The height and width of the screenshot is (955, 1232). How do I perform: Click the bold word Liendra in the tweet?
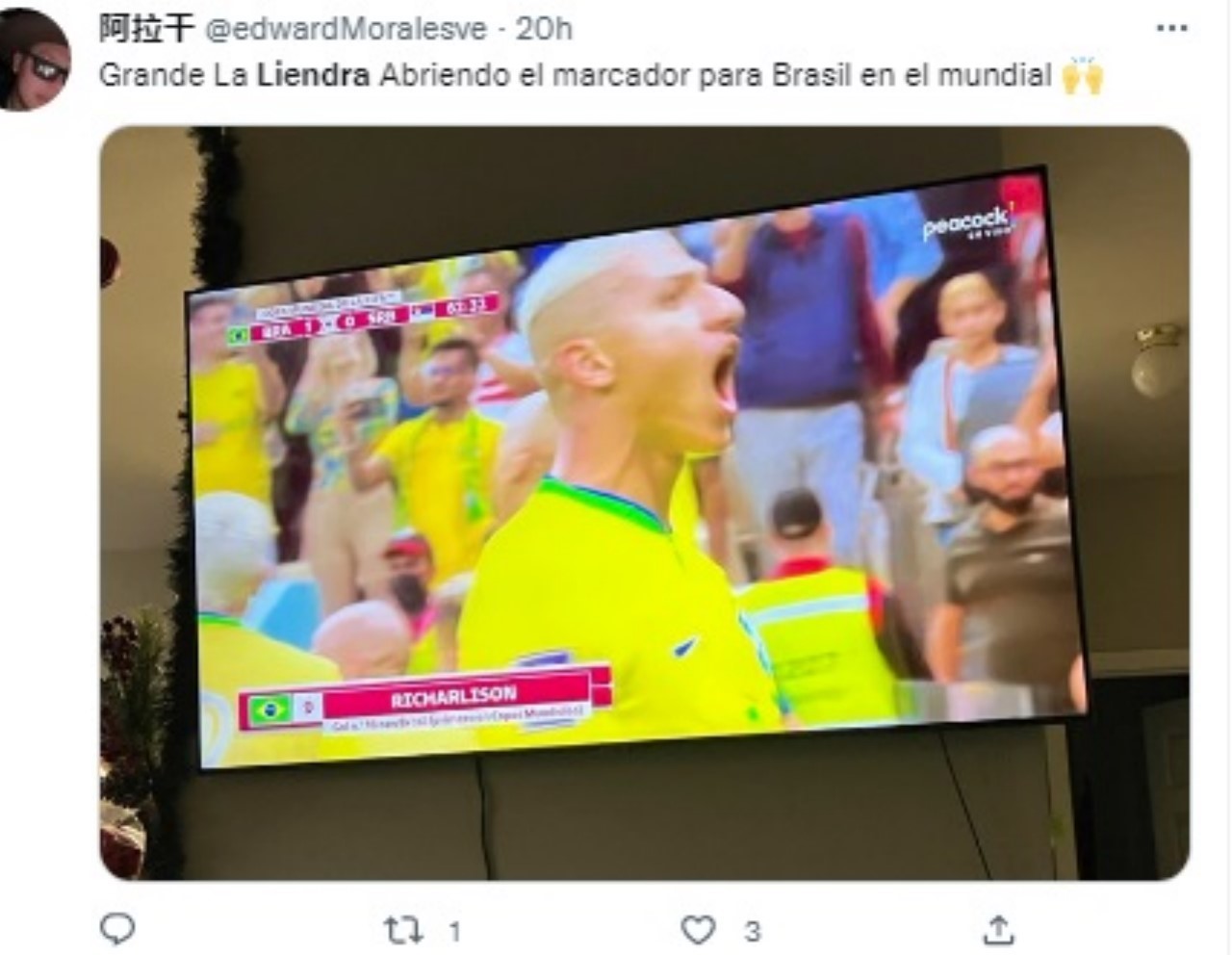click(314, 75)
